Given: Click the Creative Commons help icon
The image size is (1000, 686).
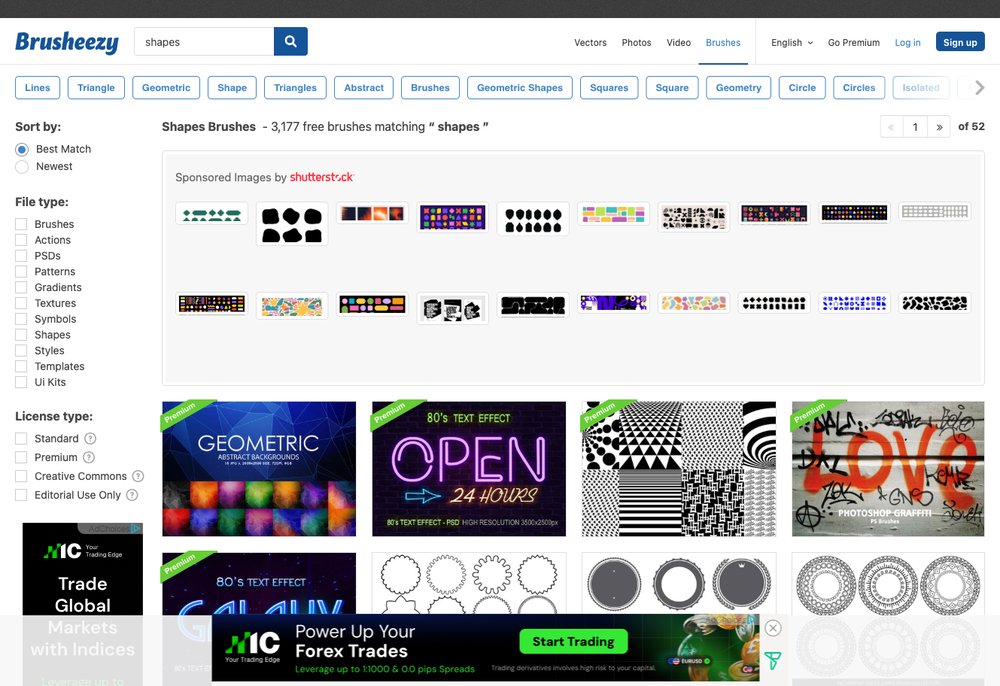Looking at the screenshot, I should coord(138,476).
